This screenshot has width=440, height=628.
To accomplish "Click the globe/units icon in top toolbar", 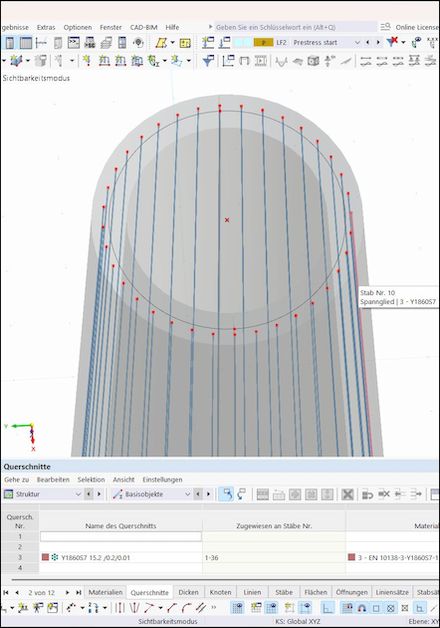I will (138, 42).
